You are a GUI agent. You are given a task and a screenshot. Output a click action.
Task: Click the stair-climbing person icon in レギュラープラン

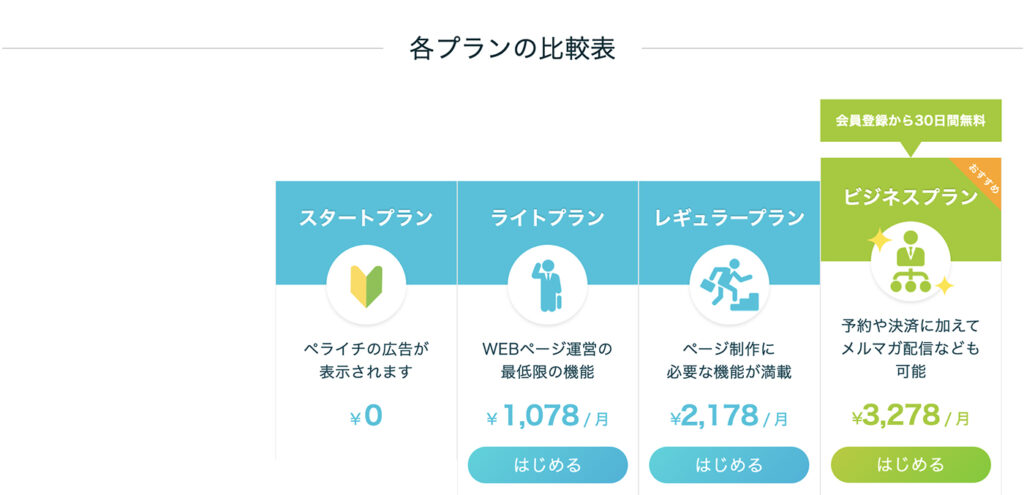point(729,285)
